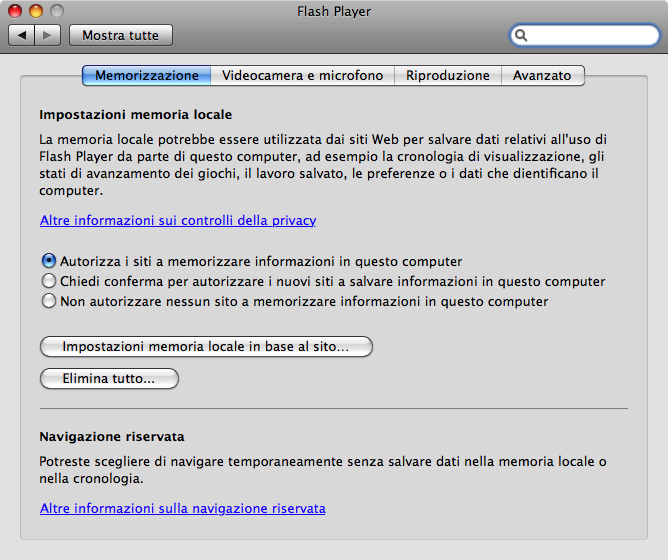
Task: Switch to the Memorizzazione tab
Action: pyautogui.click(x=147, y=75)
